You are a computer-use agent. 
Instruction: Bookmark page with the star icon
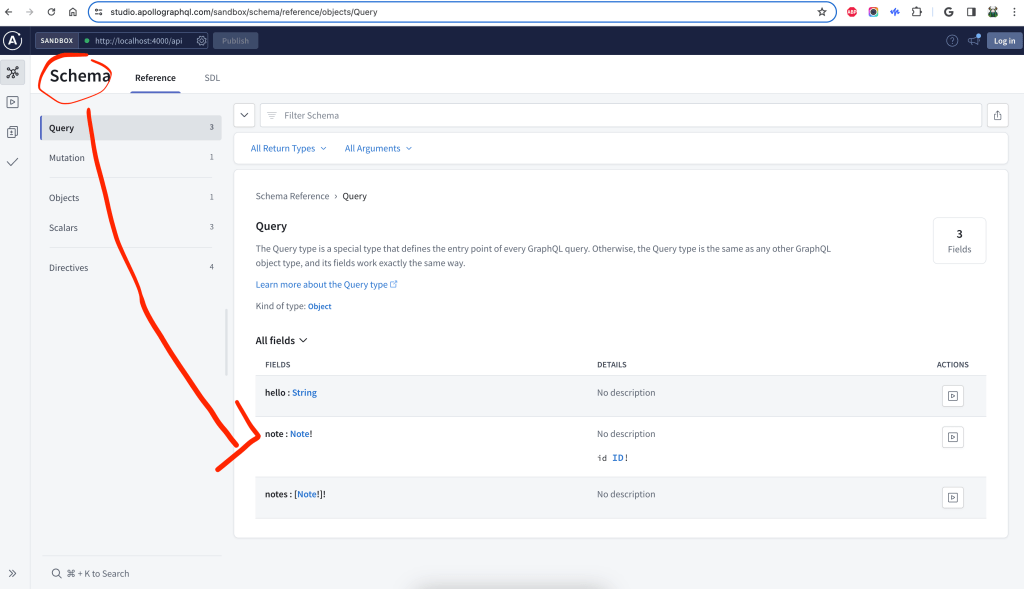[822, 12]
